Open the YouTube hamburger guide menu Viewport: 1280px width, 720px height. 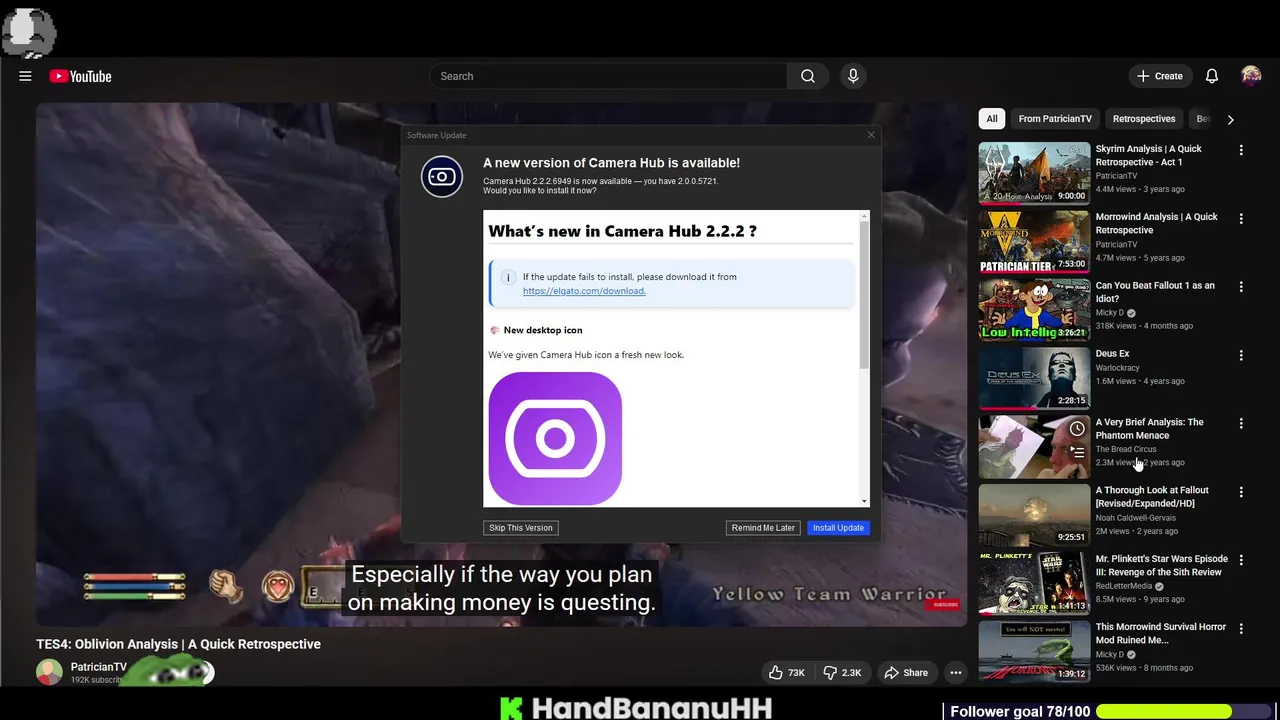(x=25, y=76)
